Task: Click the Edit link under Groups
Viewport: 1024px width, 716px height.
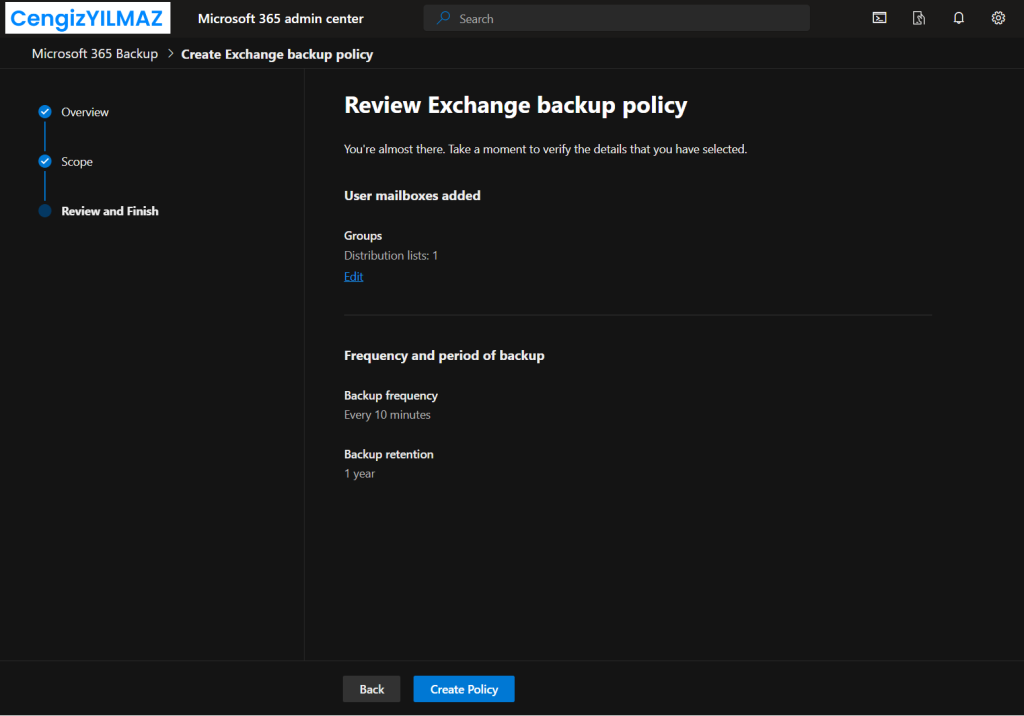Action: tap(353, 277)
